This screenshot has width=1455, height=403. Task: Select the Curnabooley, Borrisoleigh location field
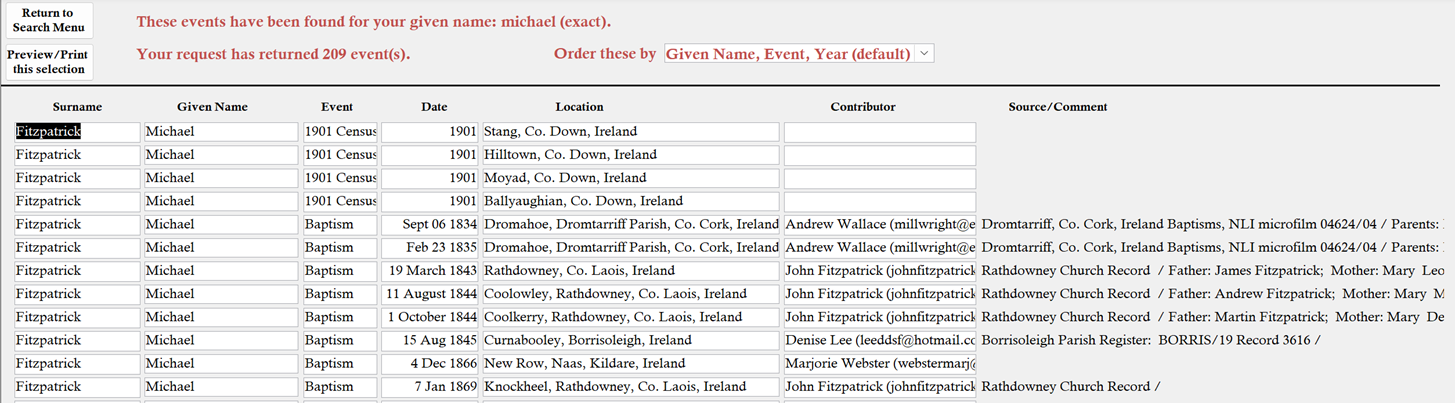(x=630, y=340)
